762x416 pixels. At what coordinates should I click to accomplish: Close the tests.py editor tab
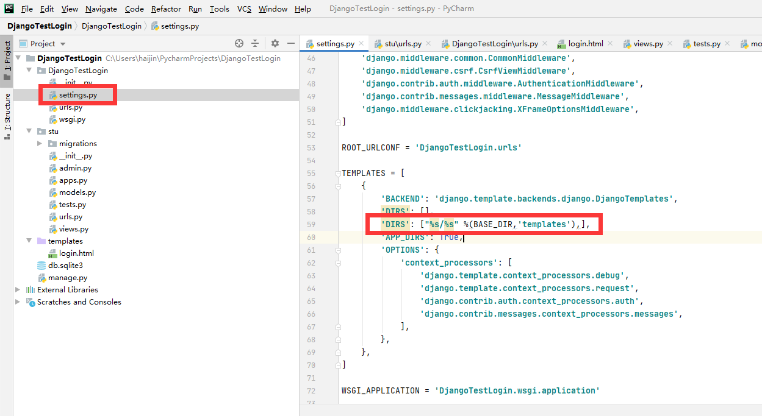tap(727, 43)
